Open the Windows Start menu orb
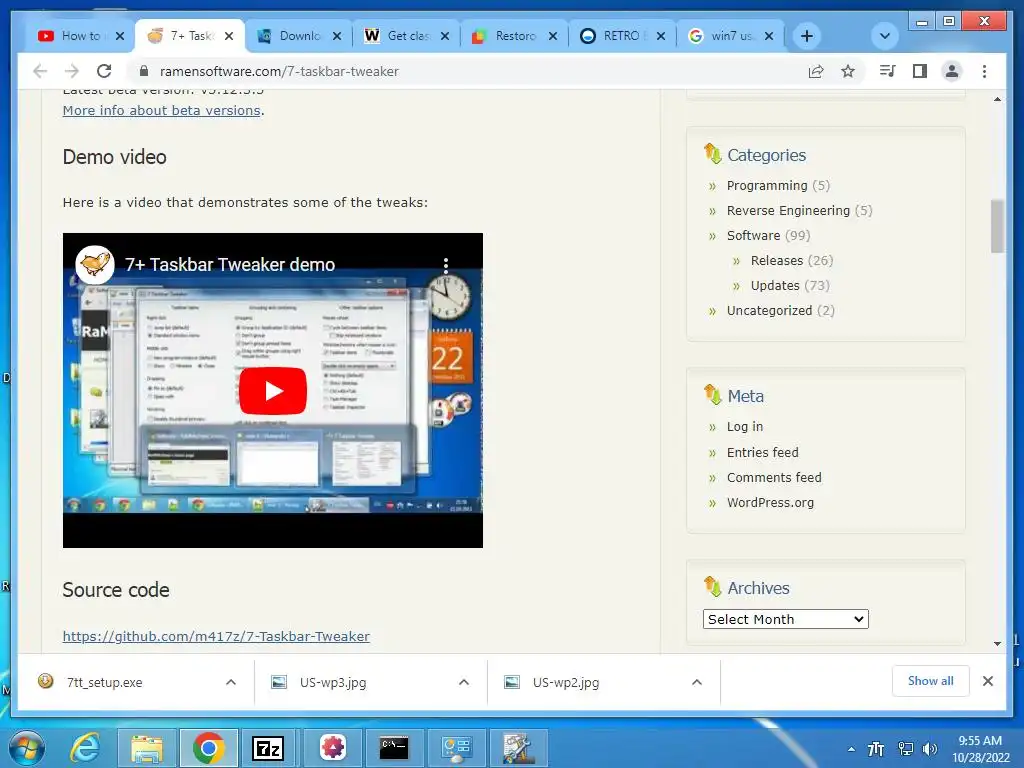The height and width of the screenshot is (768, 1024). 26,748
